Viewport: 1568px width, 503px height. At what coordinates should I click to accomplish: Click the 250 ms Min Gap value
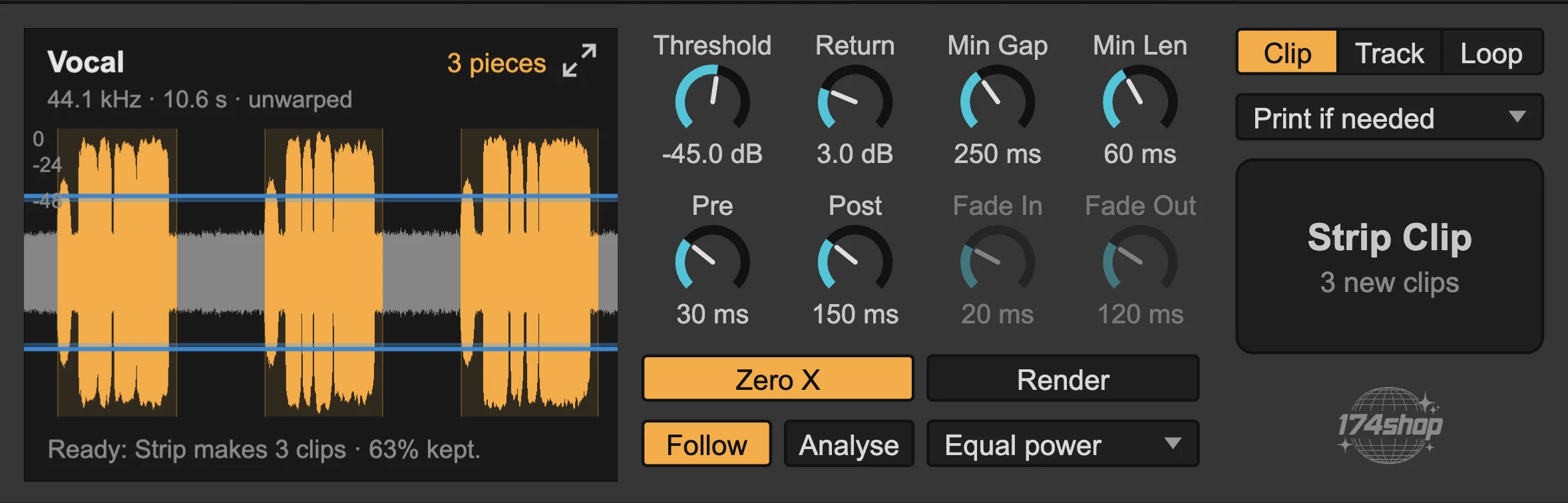998,154
